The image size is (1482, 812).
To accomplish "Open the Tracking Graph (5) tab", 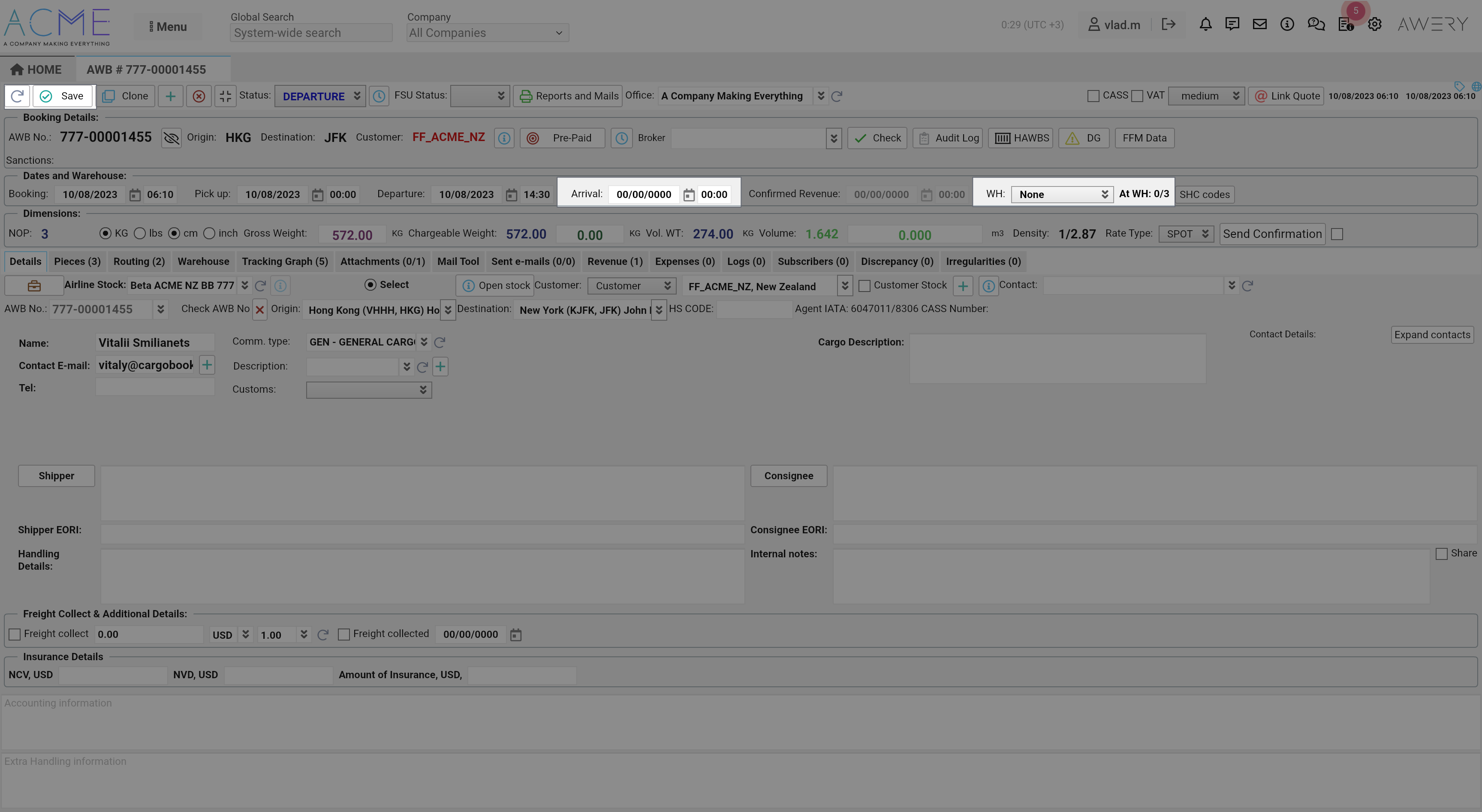I will click(285, 262).
